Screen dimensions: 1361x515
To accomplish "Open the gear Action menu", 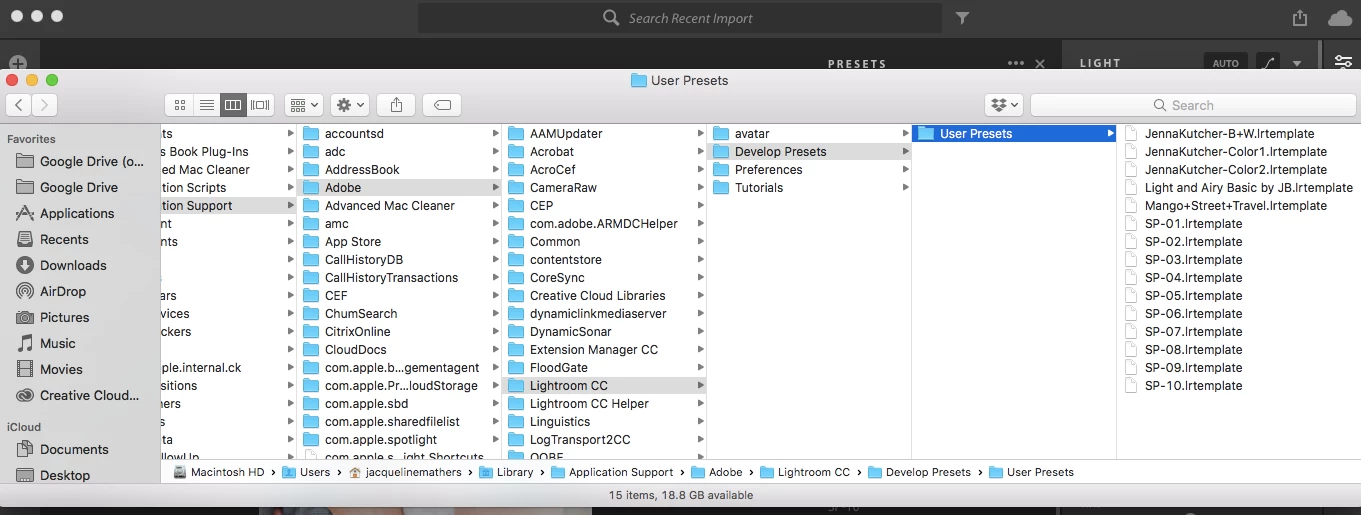I will coord(350,104).
